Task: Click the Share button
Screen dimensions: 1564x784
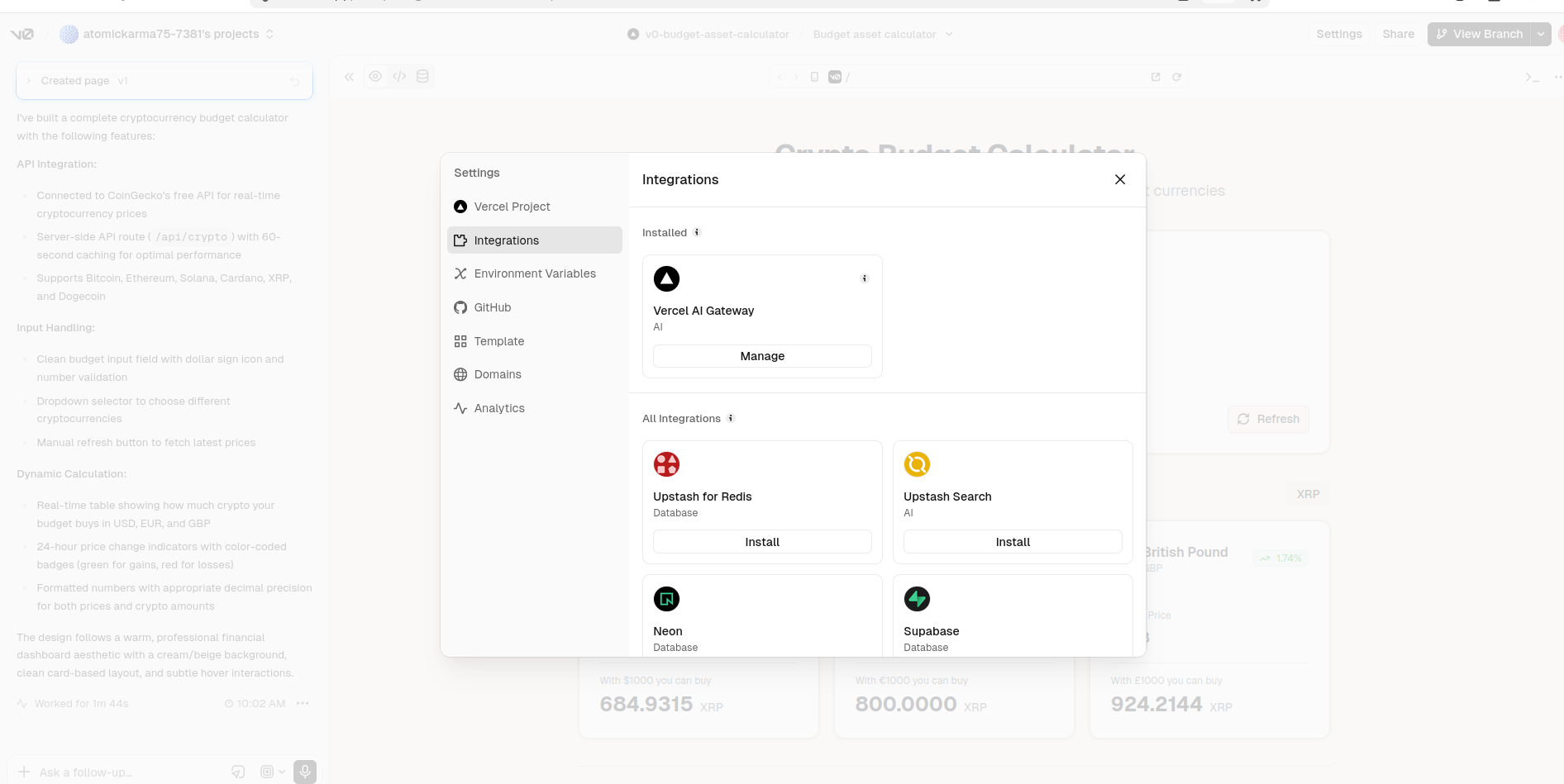Action: (x=1398, y=34)
